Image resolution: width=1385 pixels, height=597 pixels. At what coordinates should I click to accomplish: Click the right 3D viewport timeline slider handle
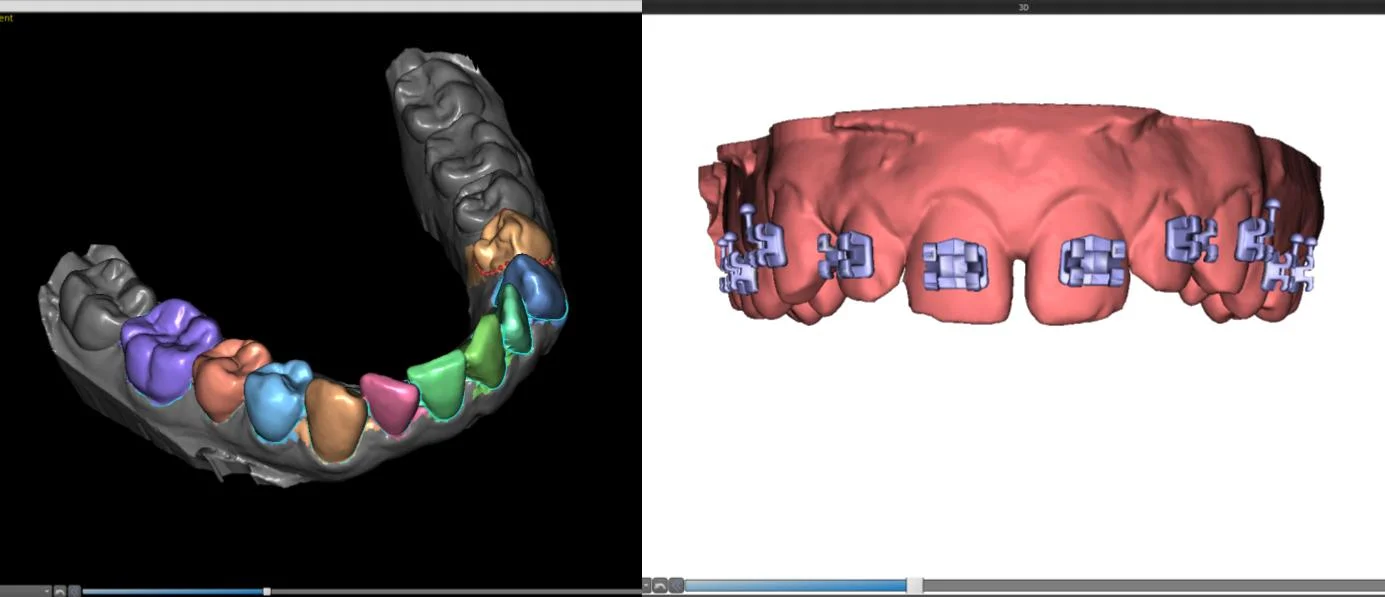tap(914, 585)
